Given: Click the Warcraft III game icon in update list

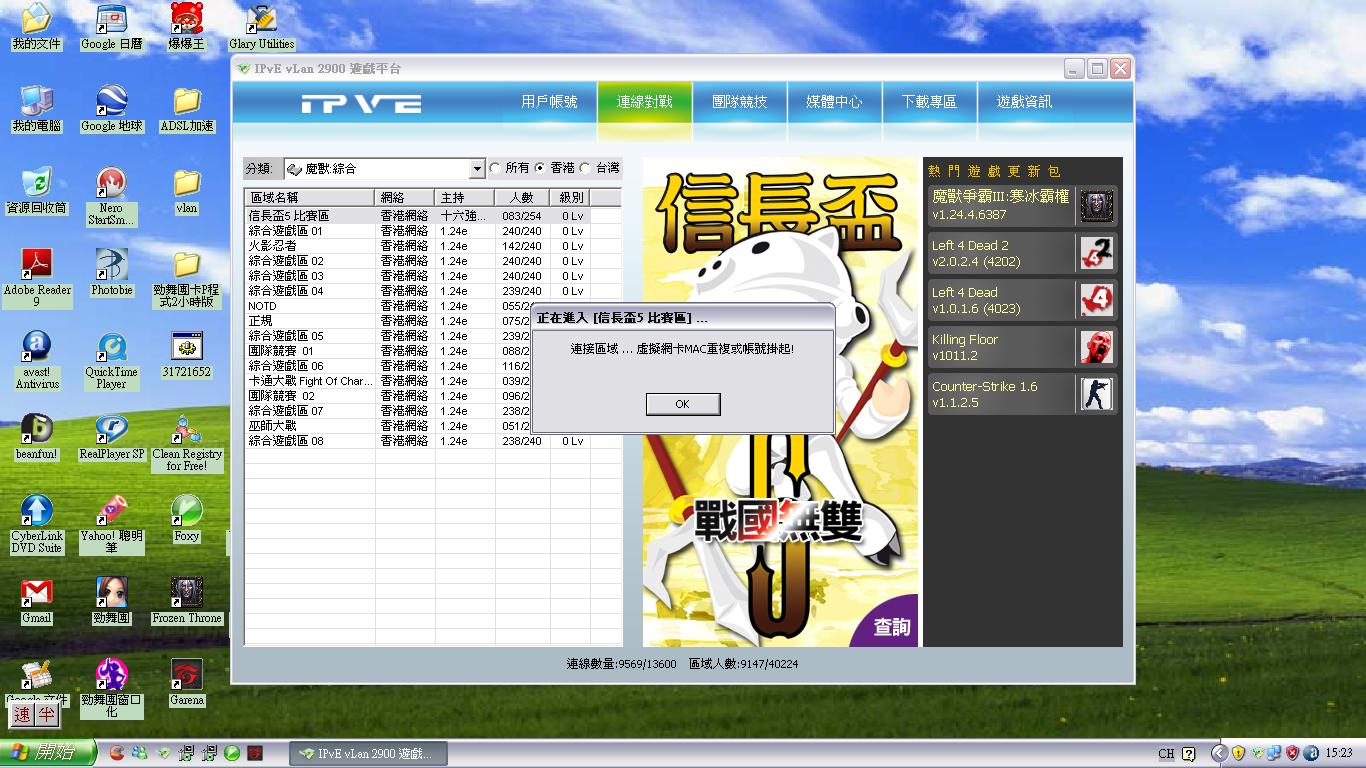Looking at the screenshot, I should coord(1096,206).
